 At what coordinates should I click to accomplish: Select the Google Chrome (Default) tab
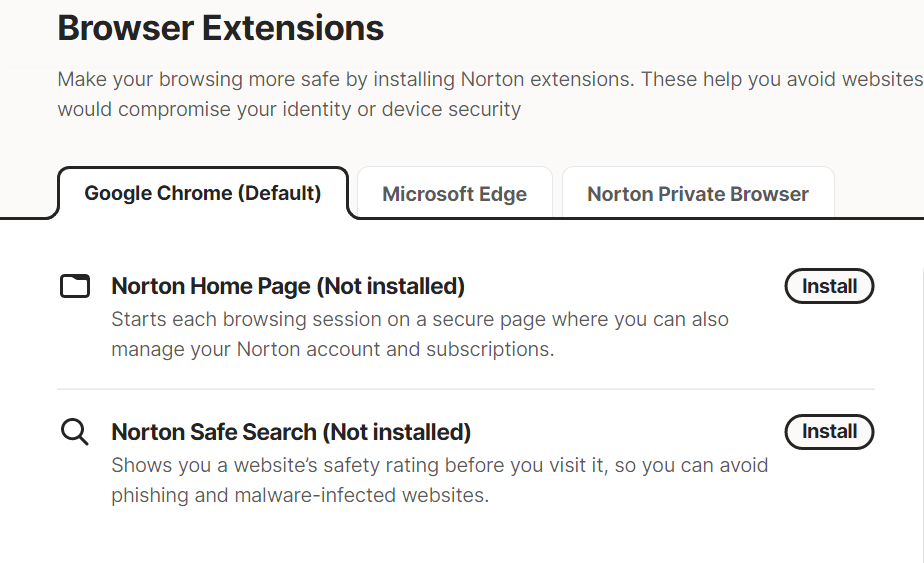(203, 193)
